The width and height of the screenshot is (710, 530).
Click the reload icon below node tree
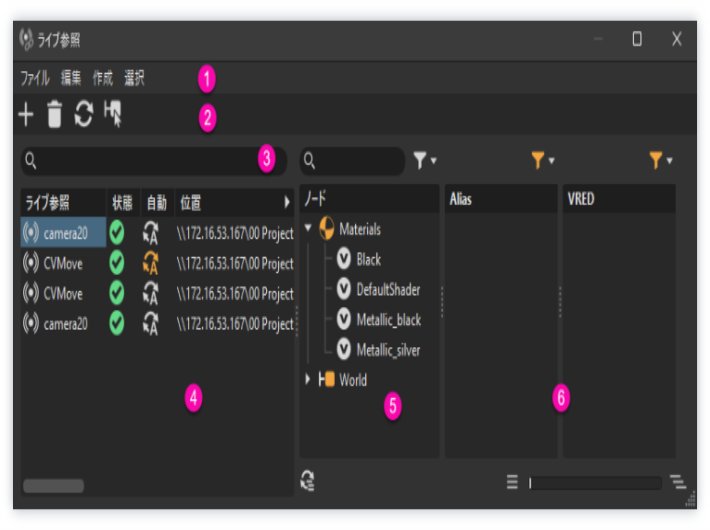point(308,481)
